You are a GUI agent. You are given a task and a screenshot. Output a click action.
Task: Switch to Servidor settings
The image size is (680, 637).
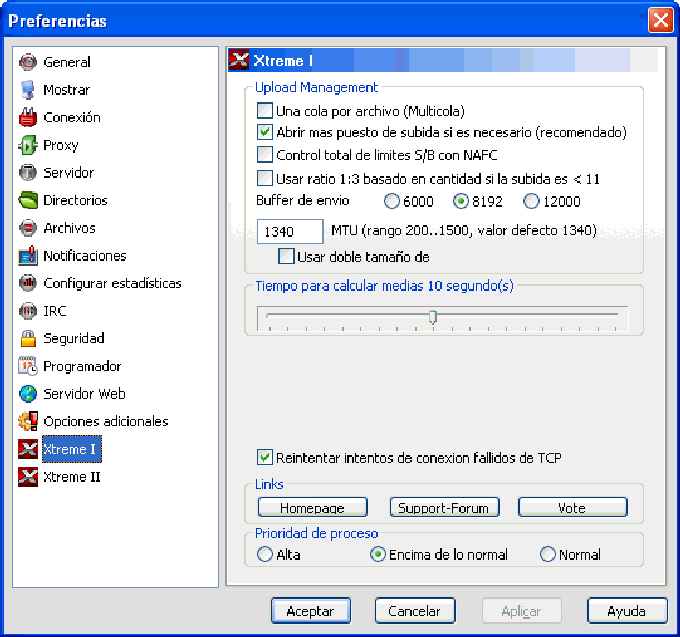click(x=69, y=173)
